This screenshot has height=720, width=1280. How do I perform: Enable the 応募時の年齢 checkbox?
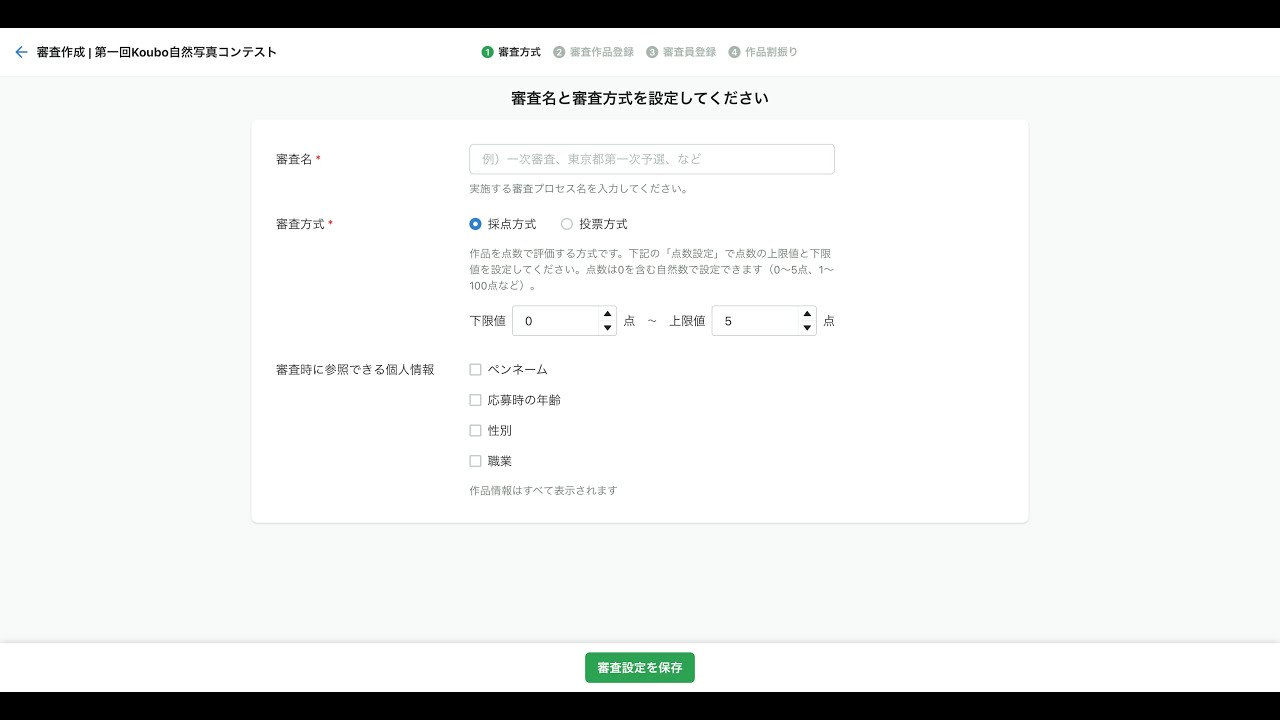(x=476, y=400)
